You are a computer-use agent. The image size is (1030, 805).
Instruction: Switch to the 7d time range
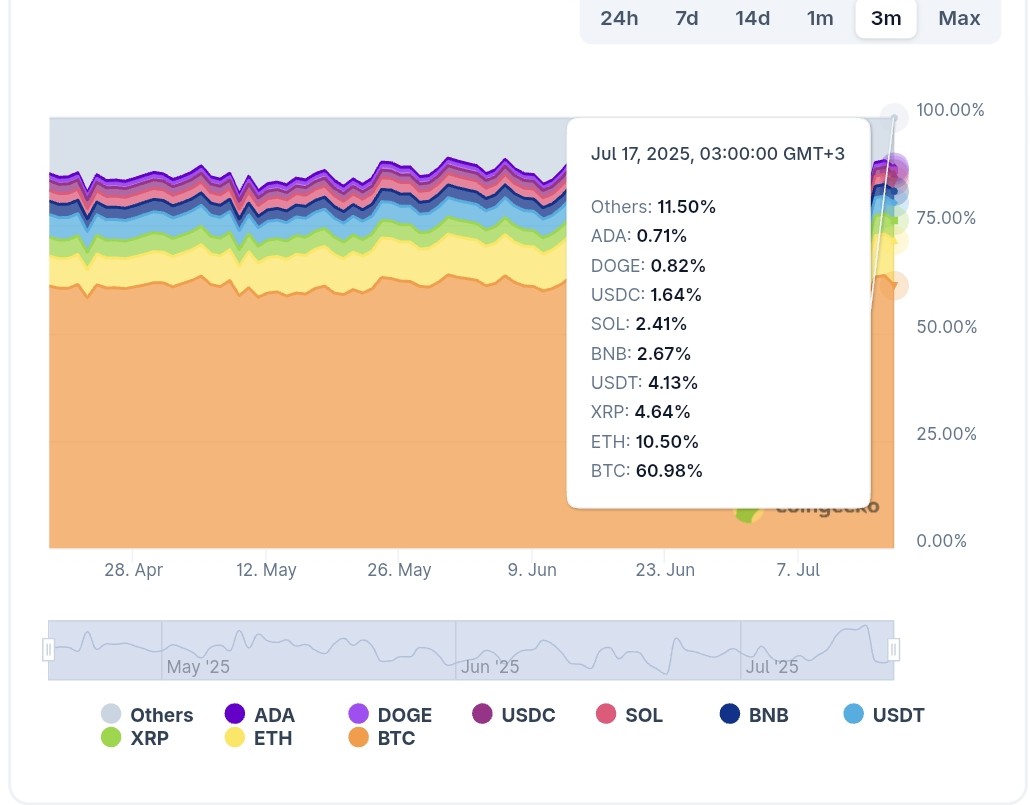[686, 18]
